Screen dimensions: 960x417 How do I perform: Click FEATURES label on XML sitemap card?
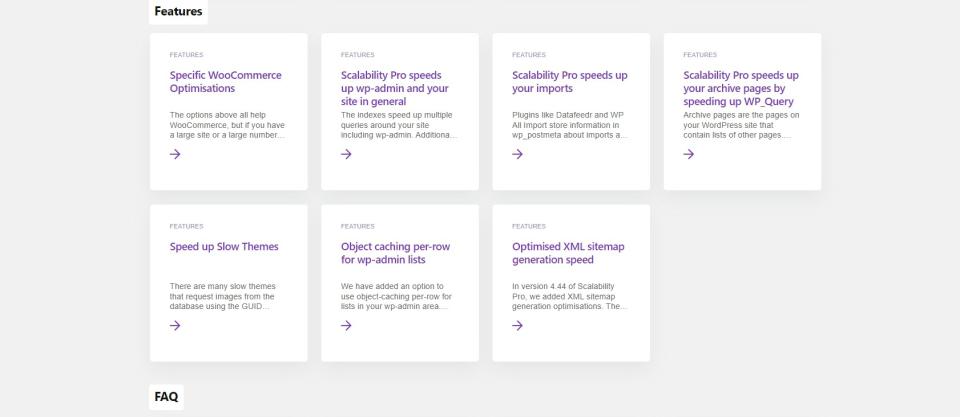(528, 226)
